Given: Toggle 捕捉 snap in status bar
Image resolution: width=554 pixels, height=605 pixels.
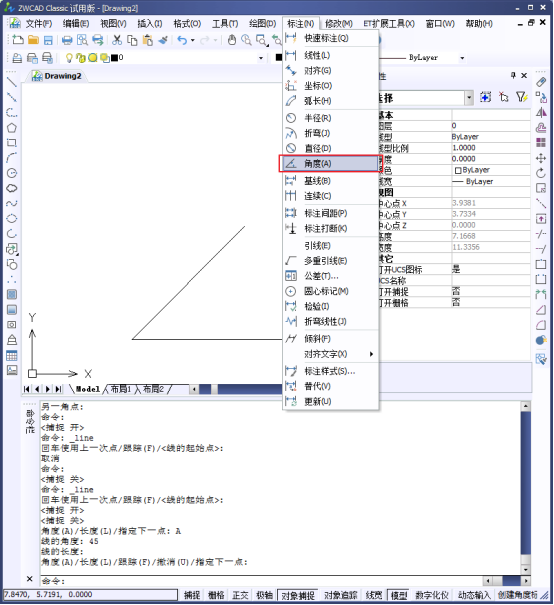Looking at the screenshot, I should pos(192,595).
